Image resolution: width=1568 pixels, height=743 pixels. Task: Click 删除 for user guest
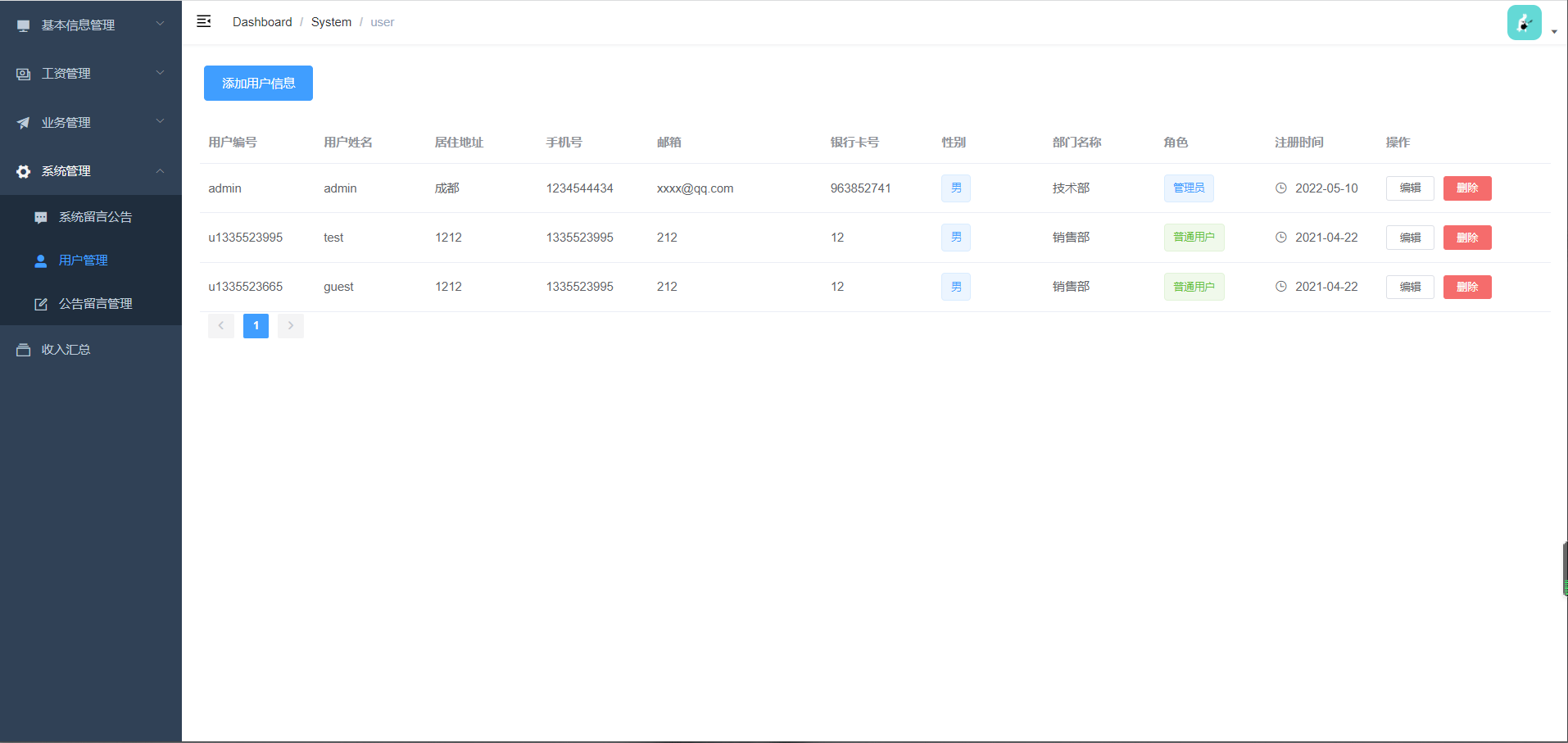pos(1467,287)
